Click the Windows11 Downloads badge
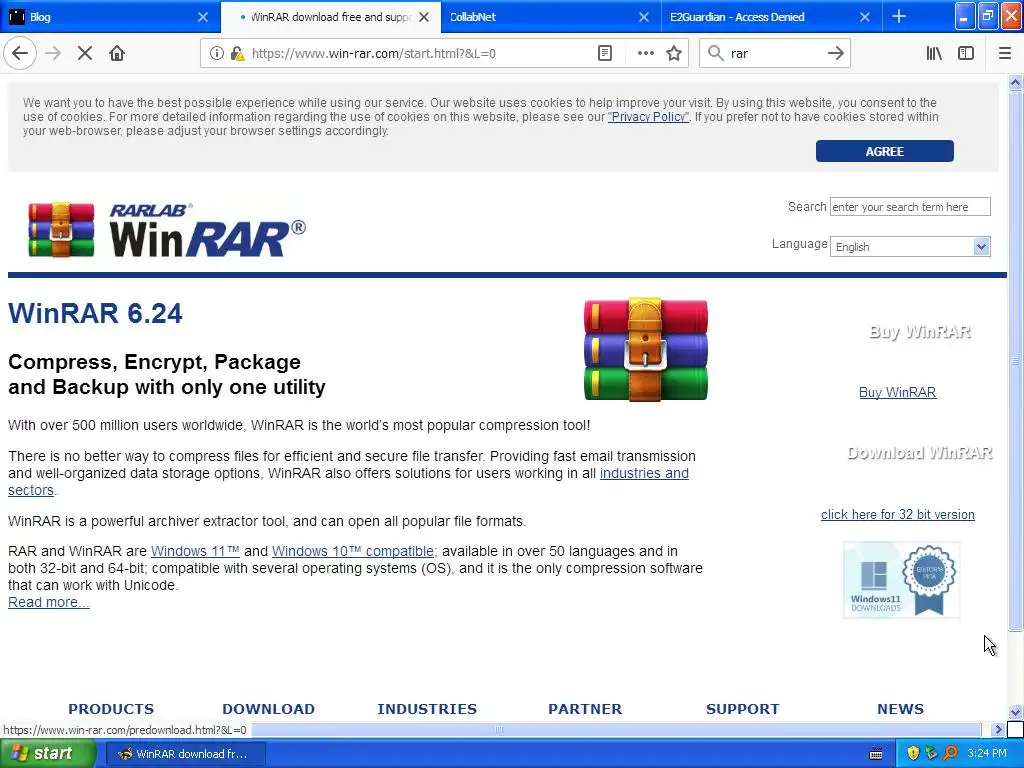This screenshot has height=768, width=1024. [902, 580]
